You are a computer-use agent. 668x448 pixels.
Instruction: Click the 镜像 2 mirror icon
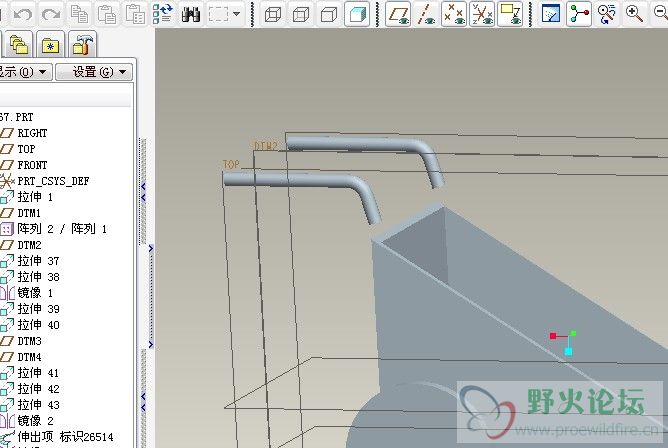pos(7,421)
